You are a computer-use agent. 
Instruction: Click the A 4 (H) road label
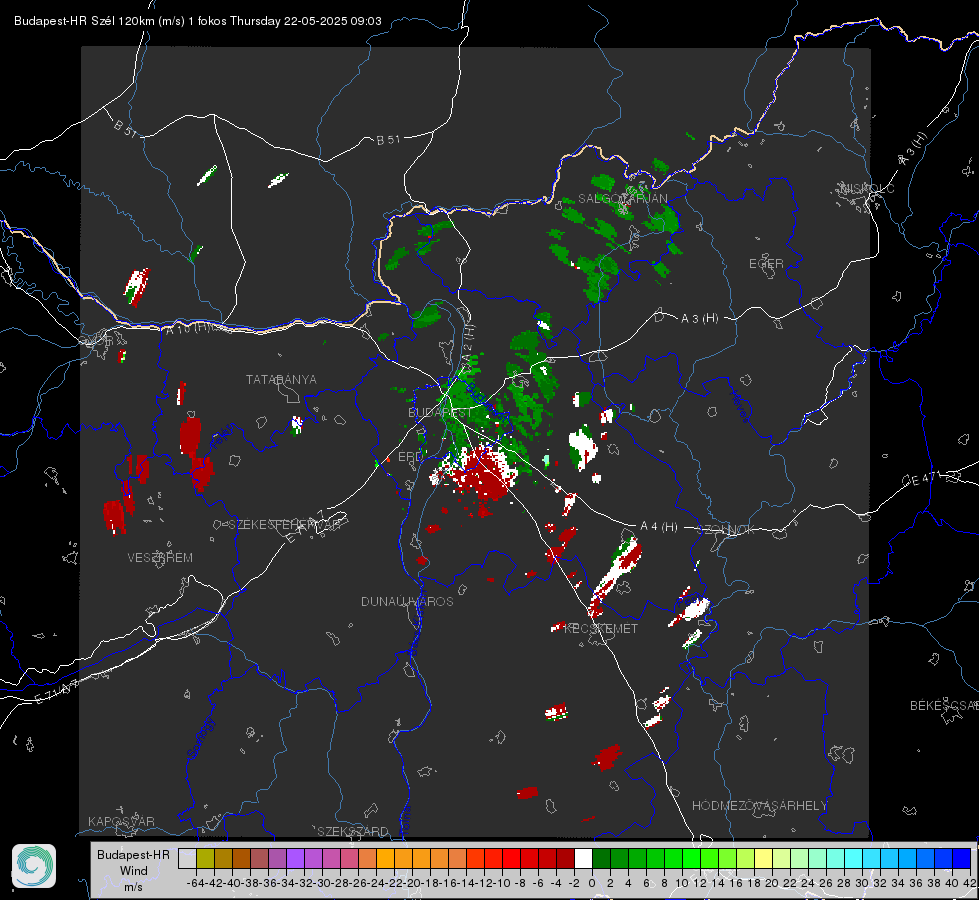(x=659, y=527)
